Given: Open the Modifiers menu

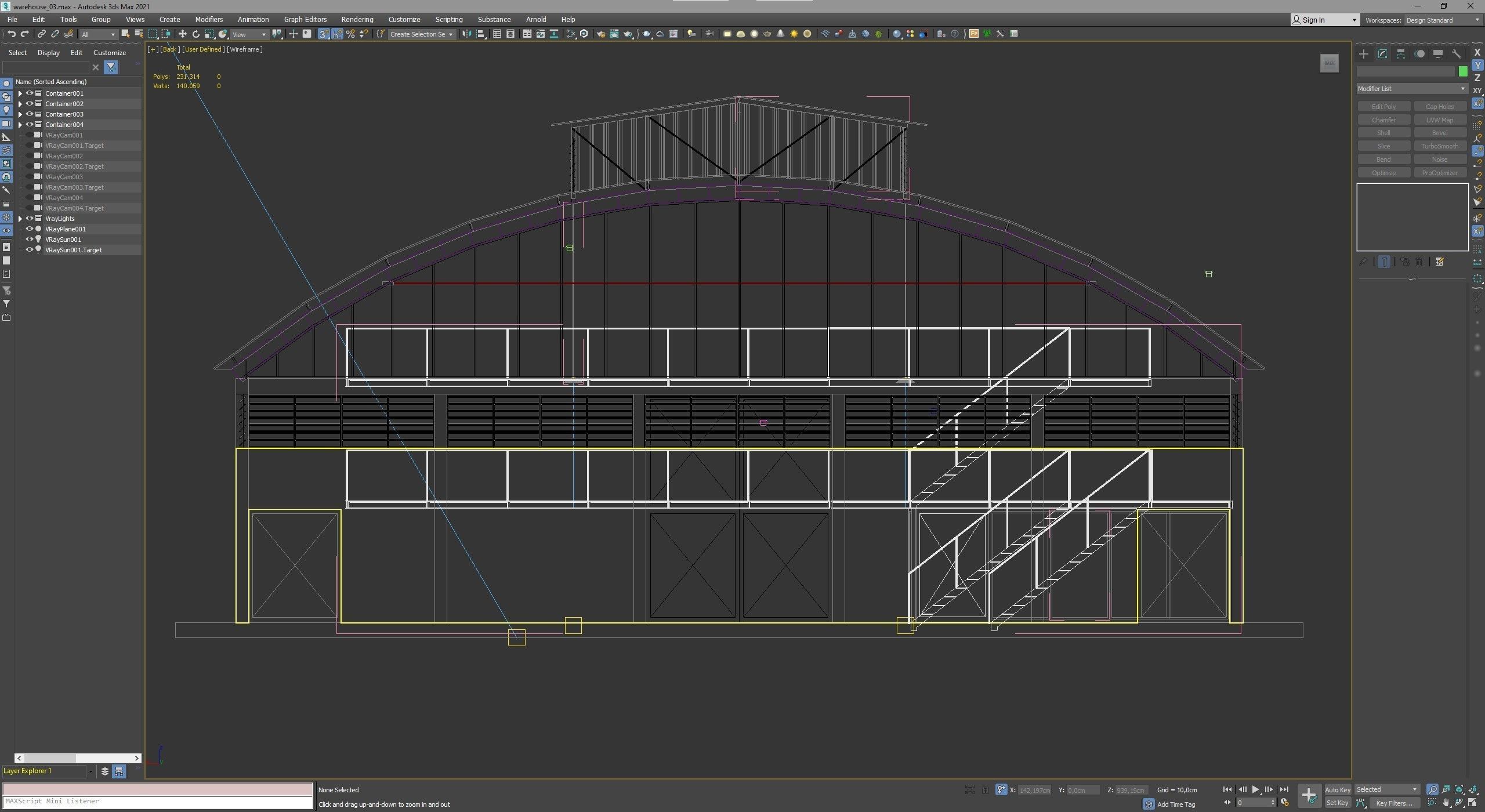Looking at the screenshot, I should [x=209, y=20].
